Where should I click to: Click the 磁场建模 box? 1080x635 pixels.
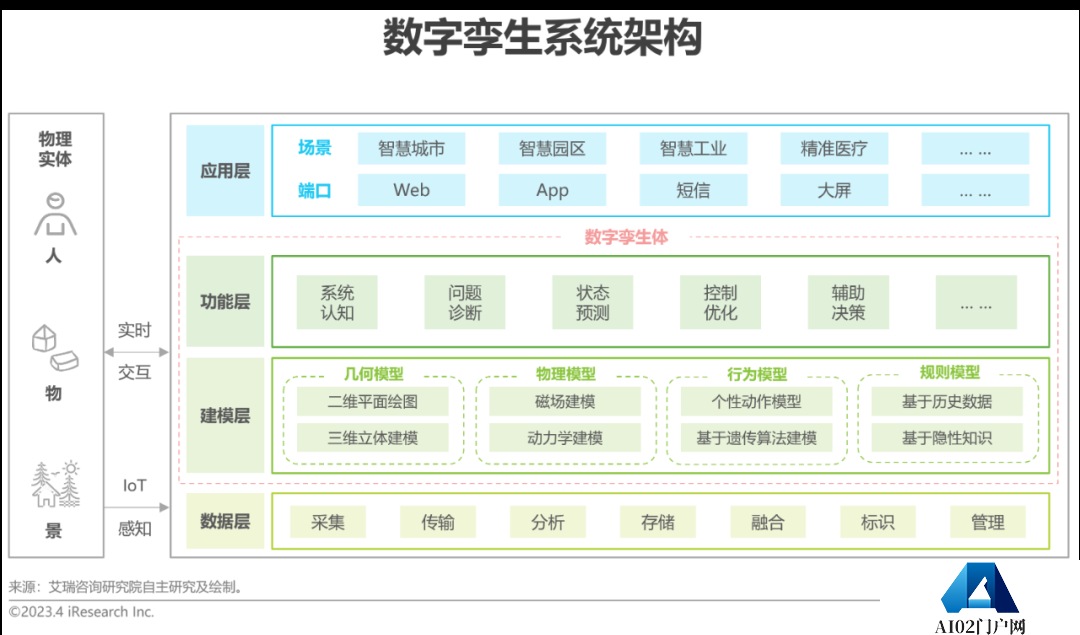[565, 402]
